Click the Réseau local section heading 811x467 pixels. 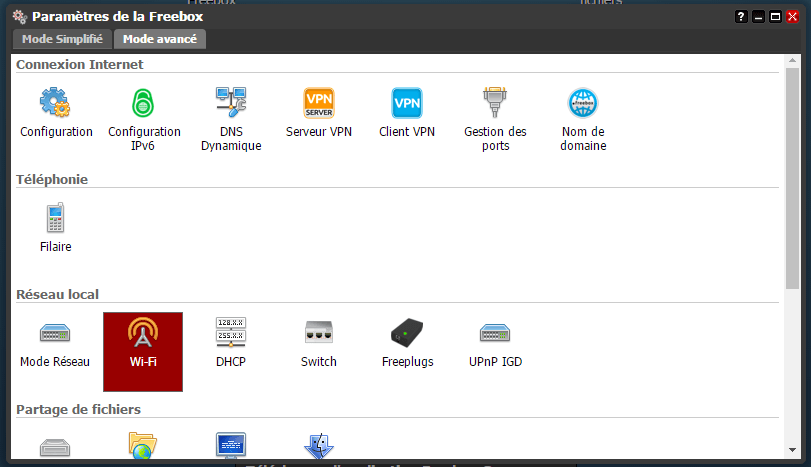click(57, 294)
